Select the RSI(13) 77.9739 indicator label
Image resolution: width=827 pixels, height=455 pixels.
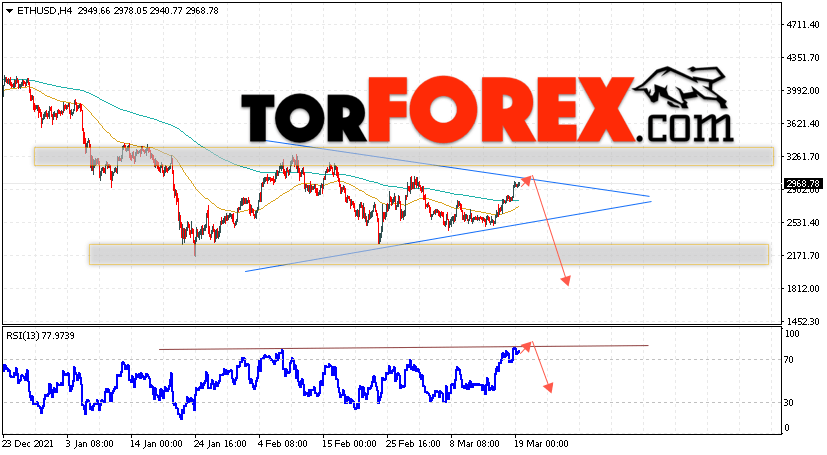click(x=40, y=335)
